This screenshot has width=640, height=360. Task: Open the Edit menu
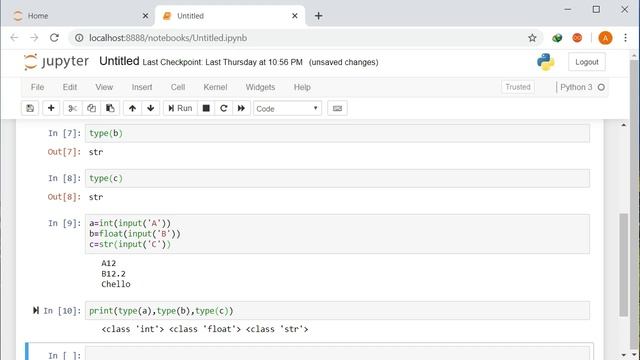point(70,87)
